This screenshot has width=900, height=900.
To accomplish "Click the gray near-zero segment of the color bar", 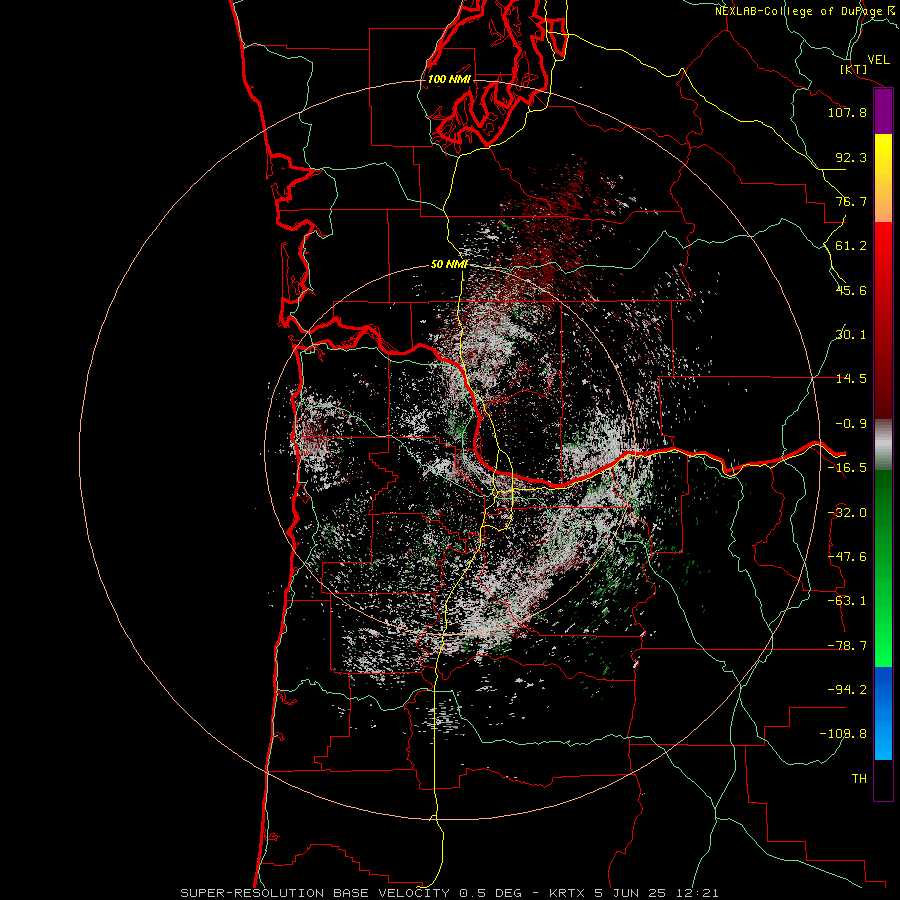I will click(x=883, y=445).
